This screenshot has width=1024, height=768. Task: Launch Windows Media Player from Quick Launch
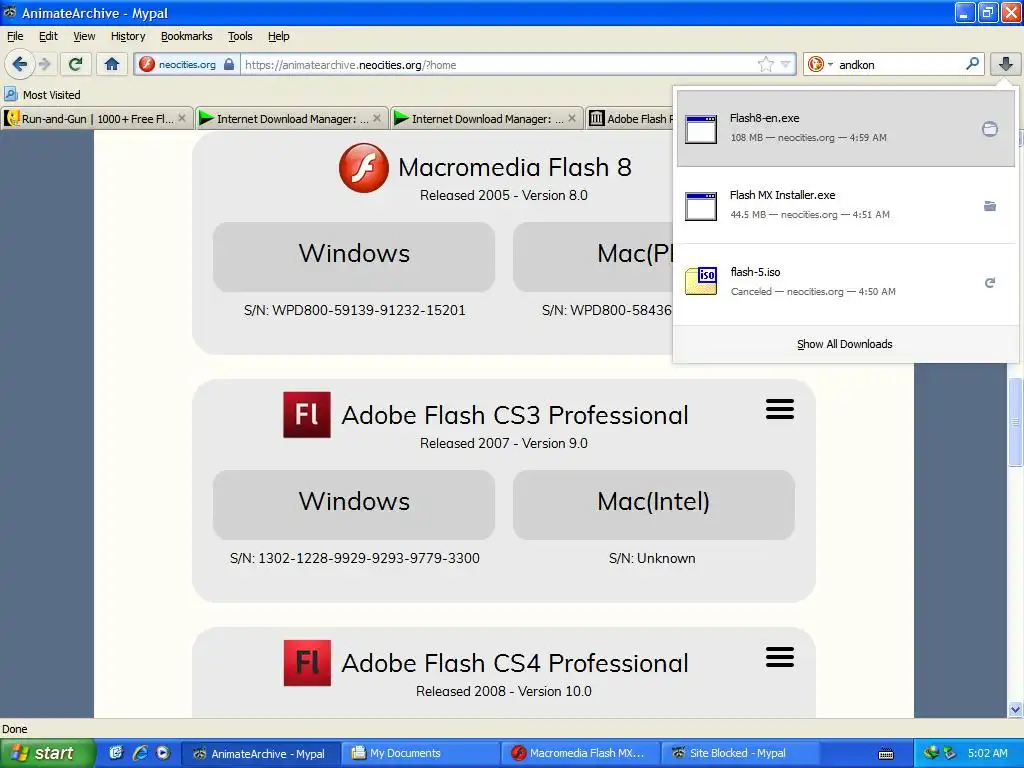pos(163,753)
